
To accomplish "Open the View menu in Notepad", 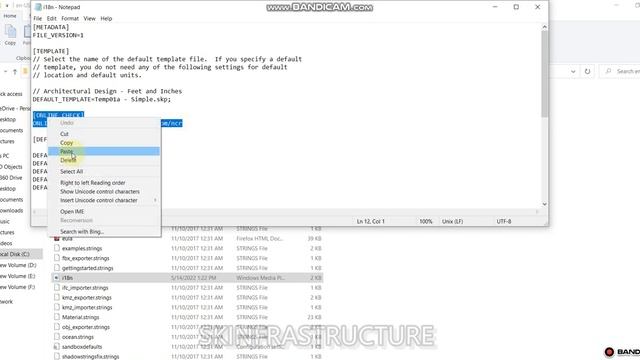I will [x=89, y=18].
